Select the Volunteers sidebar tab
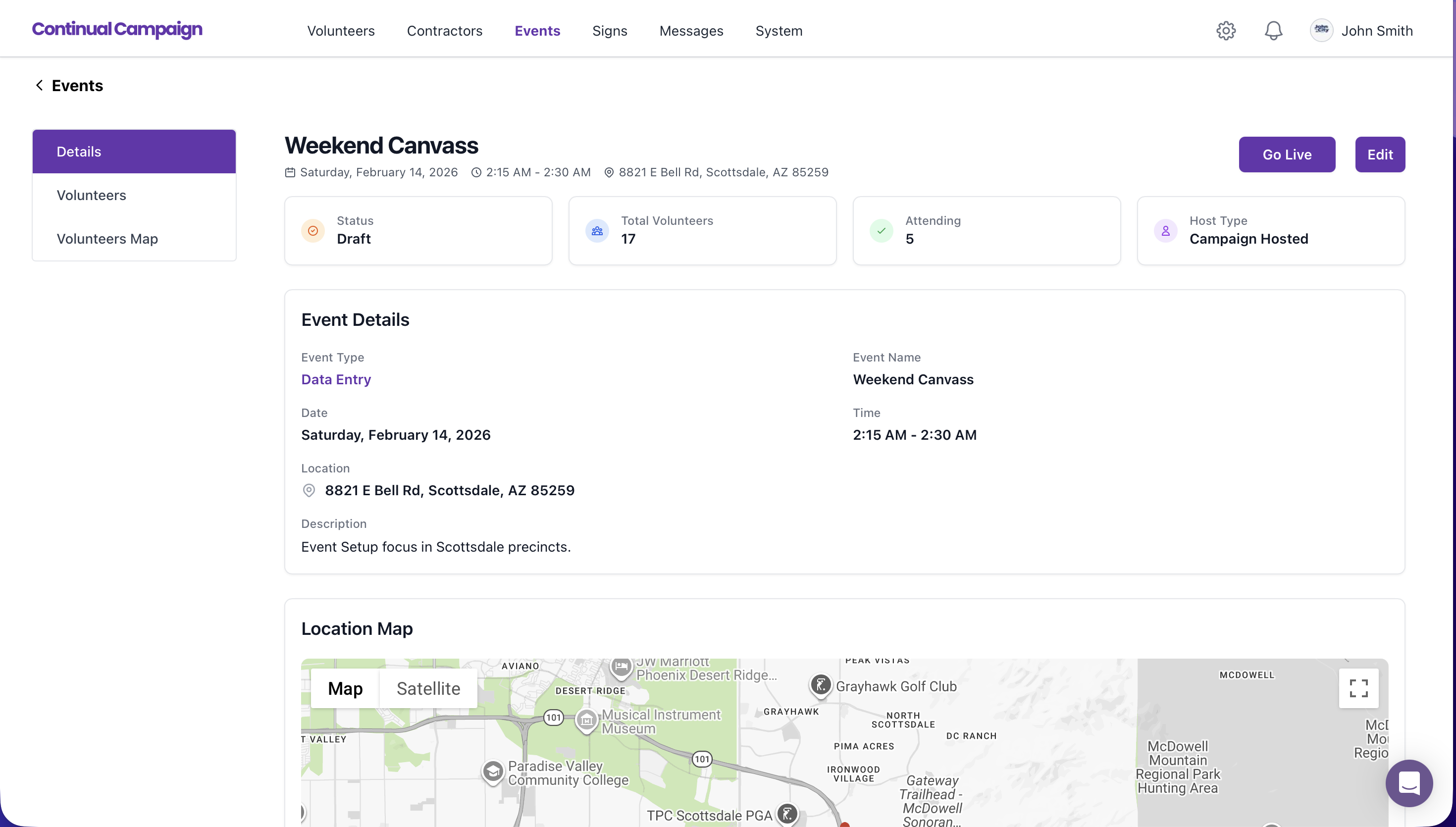Viewport: 1456px width, 827px height. point(91,195)
